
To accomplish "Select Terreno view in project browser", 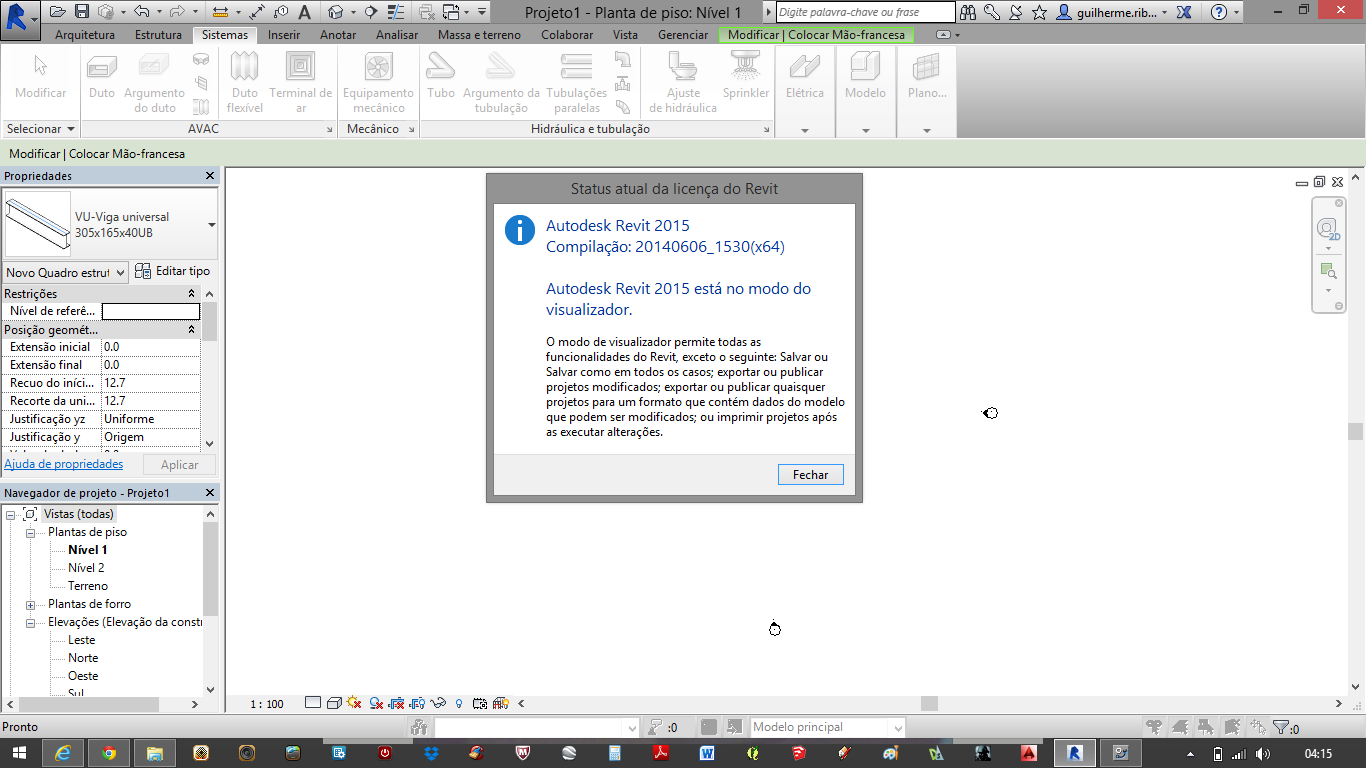I will [x=88, y=586].
